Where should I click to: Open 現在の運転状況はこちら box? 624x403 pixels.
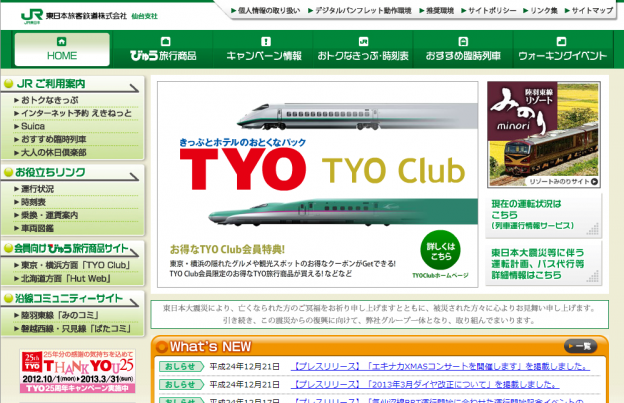[x=544, y=215]
